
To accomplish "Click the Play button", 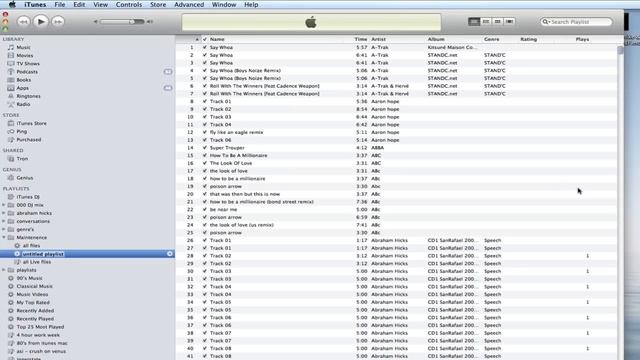I will click(x=40, y=22).
